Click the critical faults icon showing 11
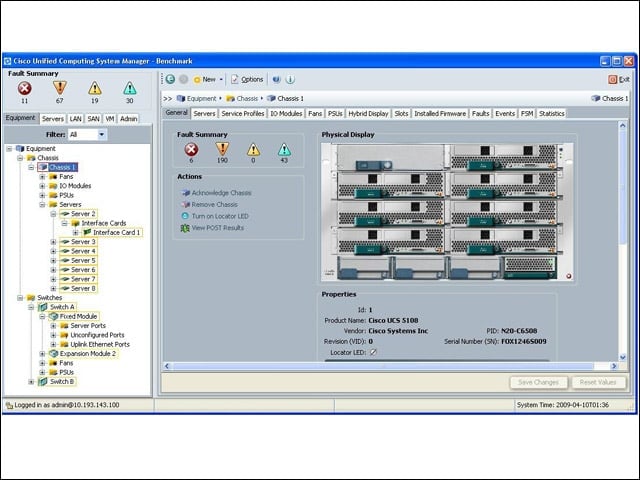Screen dimensions: 640x480 point(24,88)
